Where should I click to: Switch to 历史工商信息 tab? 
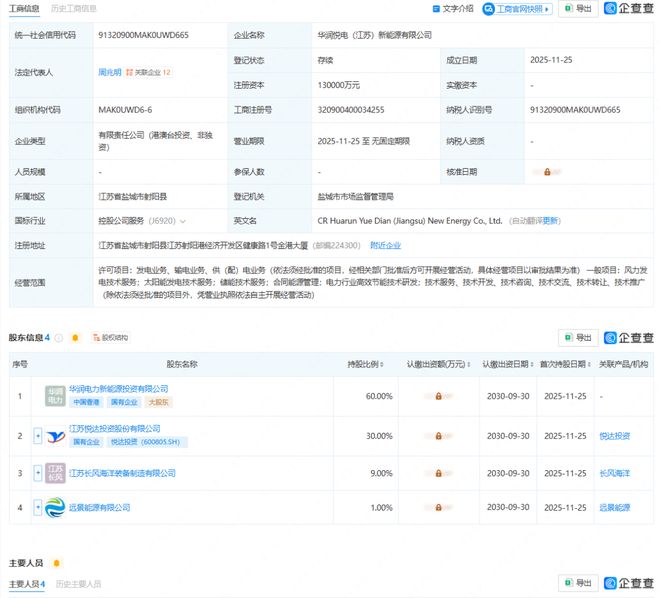coord(74,8)
